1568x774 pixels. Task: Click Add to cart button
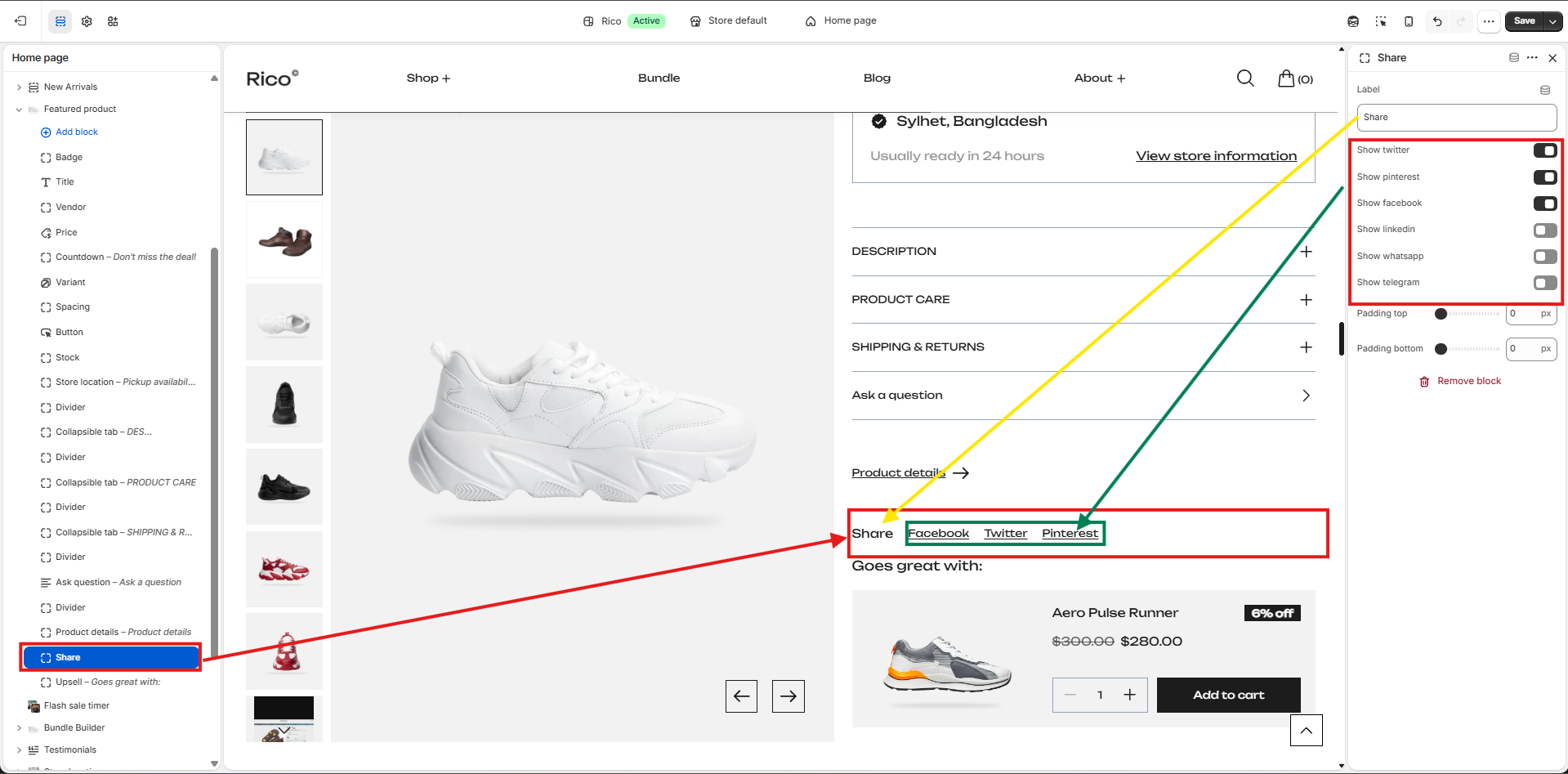tap(1228, 695)
